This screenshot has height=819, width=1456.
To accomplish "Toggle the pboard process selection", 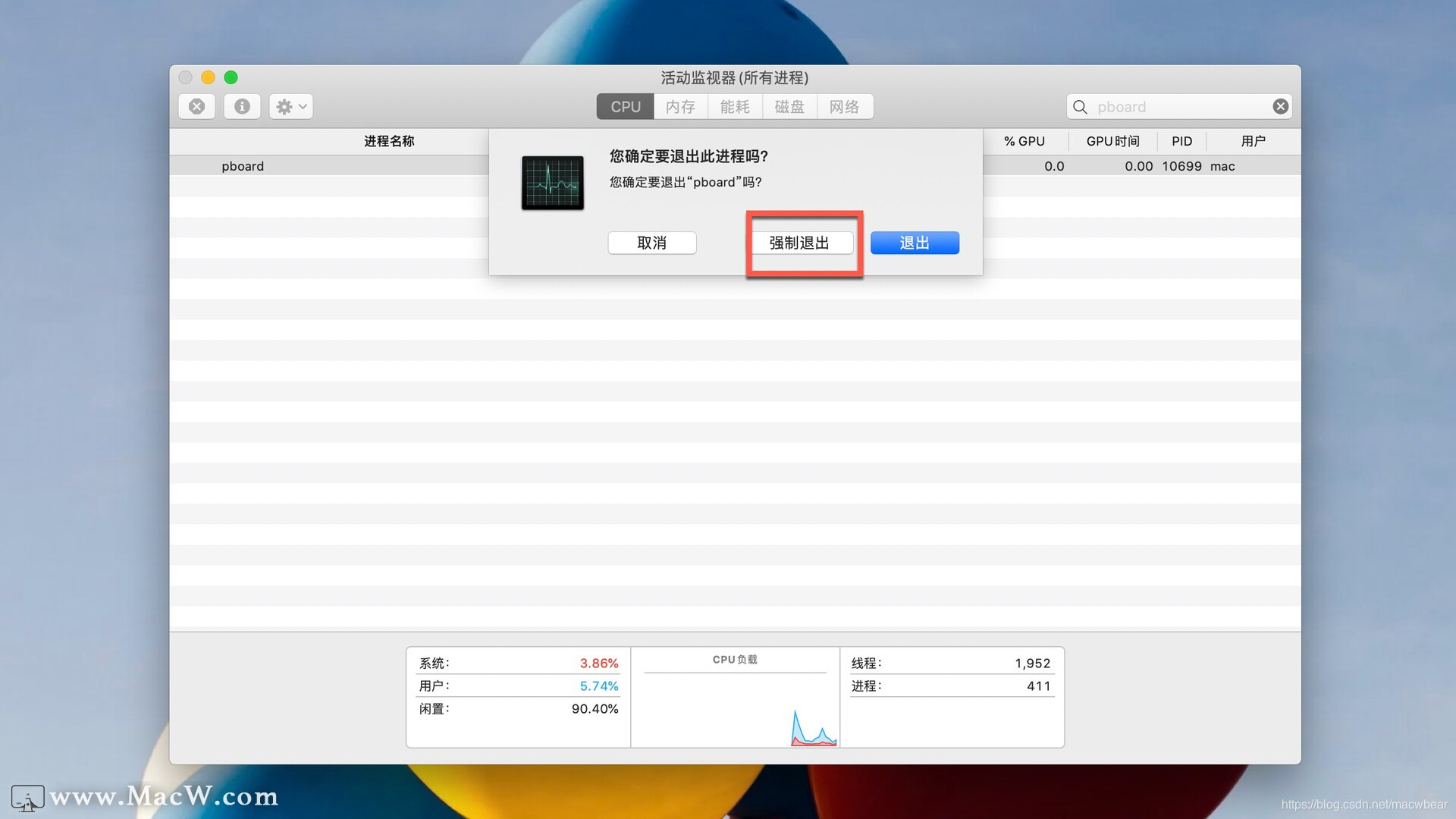I will pyautogui.click(x=241, y=165).
